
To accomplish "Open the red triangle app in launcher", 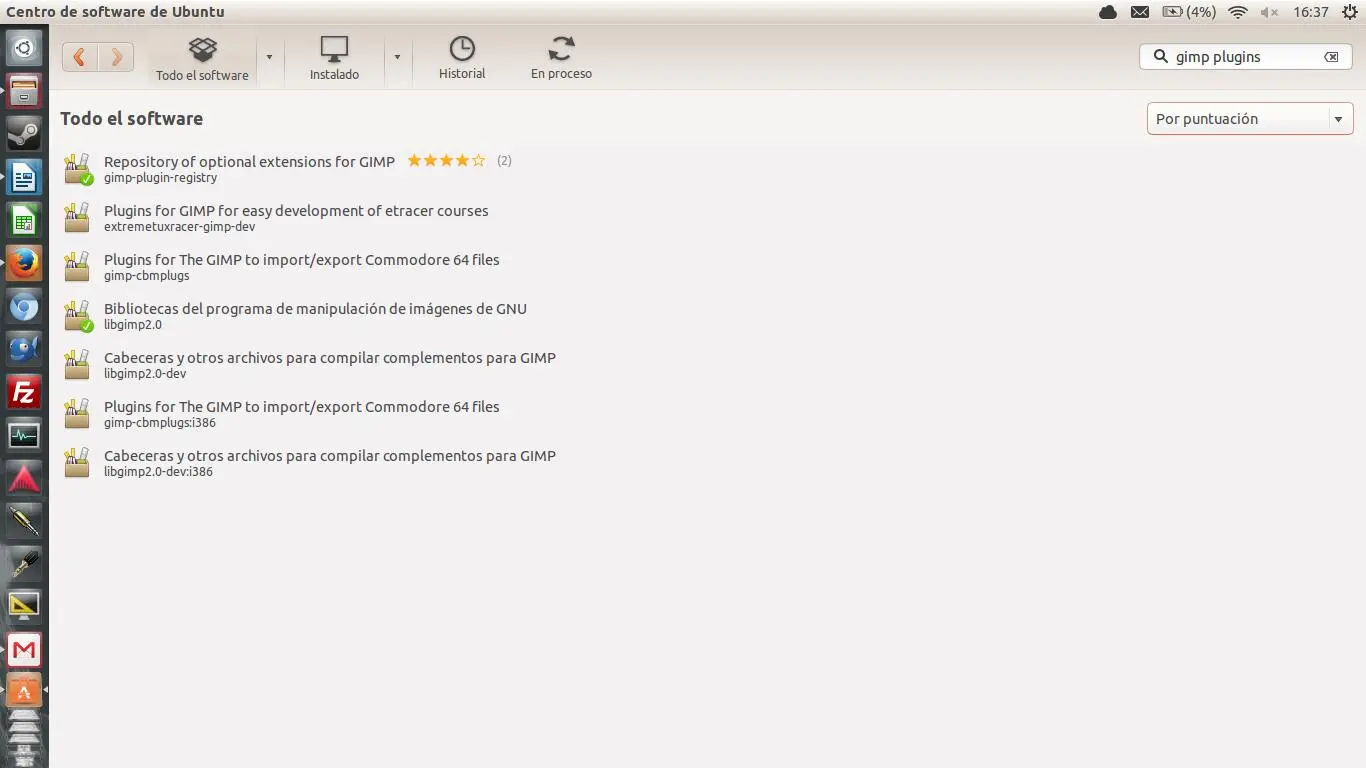I will pos(24,478).
